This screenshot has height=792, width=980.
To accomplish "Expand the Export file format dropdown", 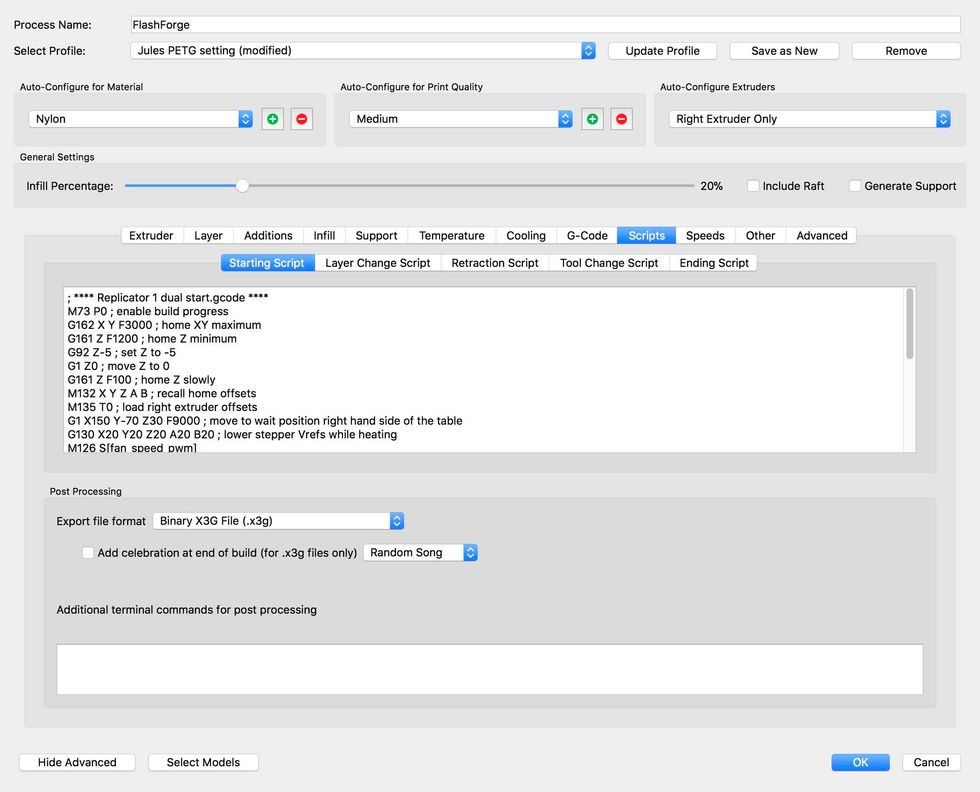I will [x=278, y=521].
